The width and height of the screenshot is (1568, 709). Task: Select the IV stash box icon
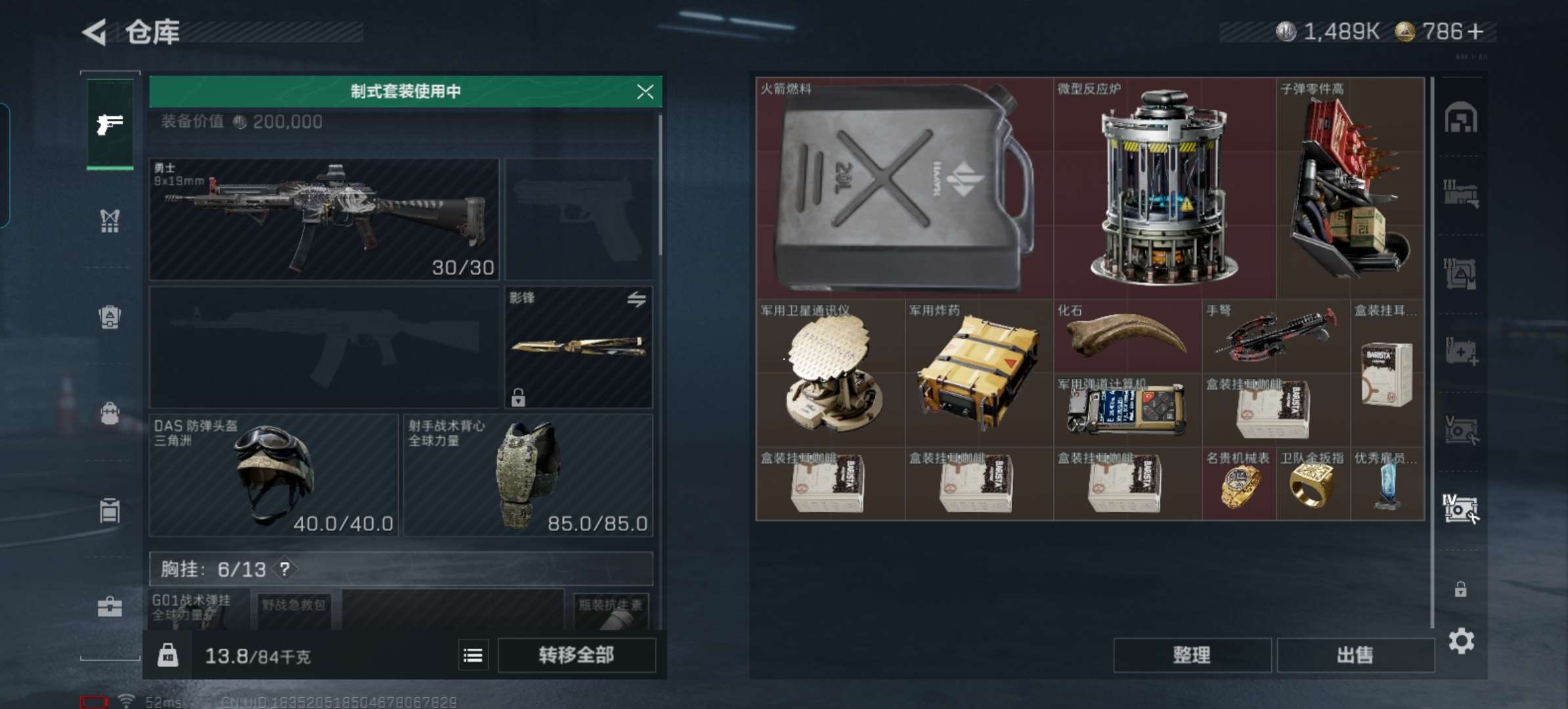click(1461, 509)
